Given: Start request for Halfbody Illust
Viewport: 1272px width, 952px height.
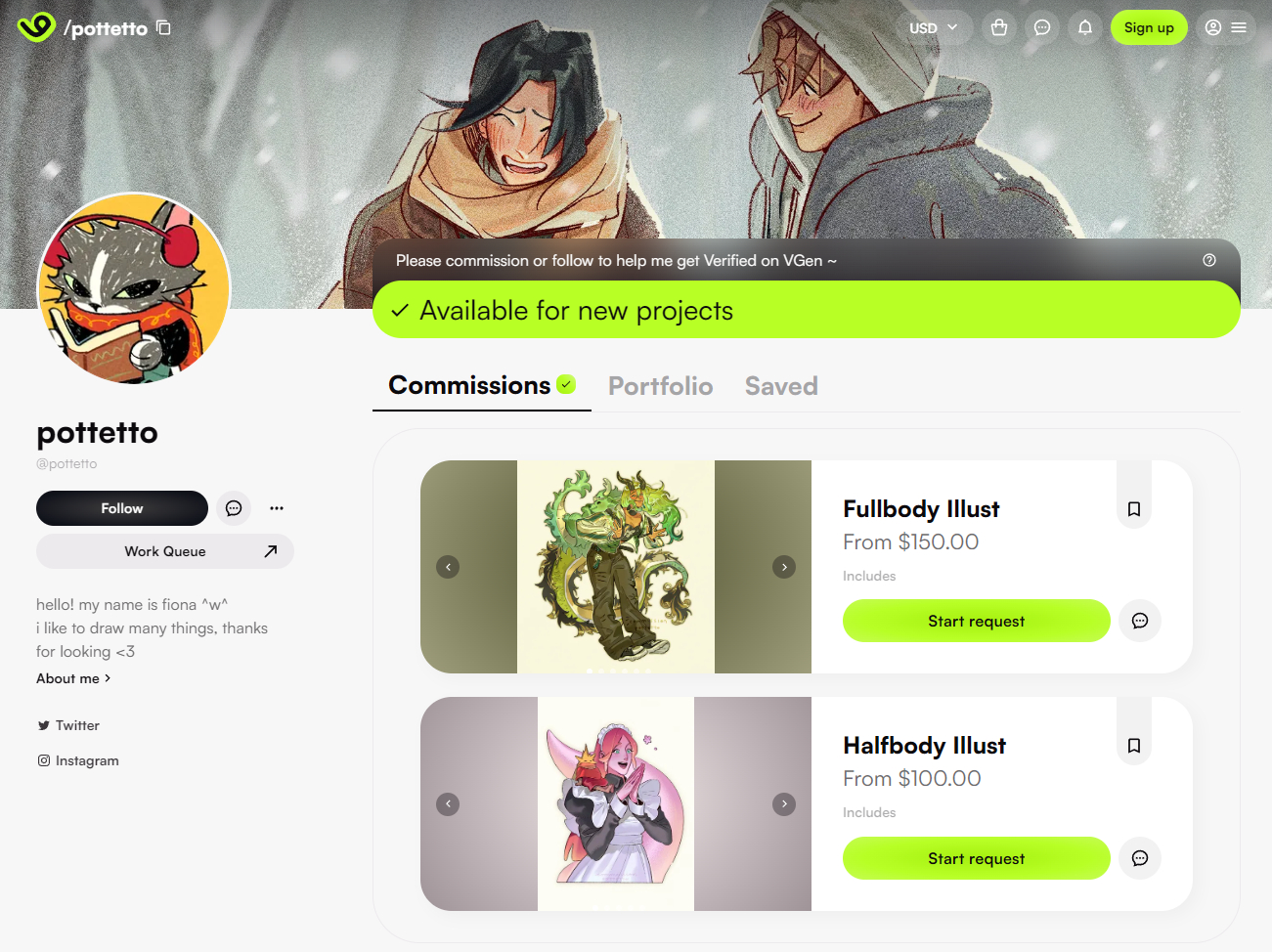Looking at the screenshot, I should click(x=977, y=858).
